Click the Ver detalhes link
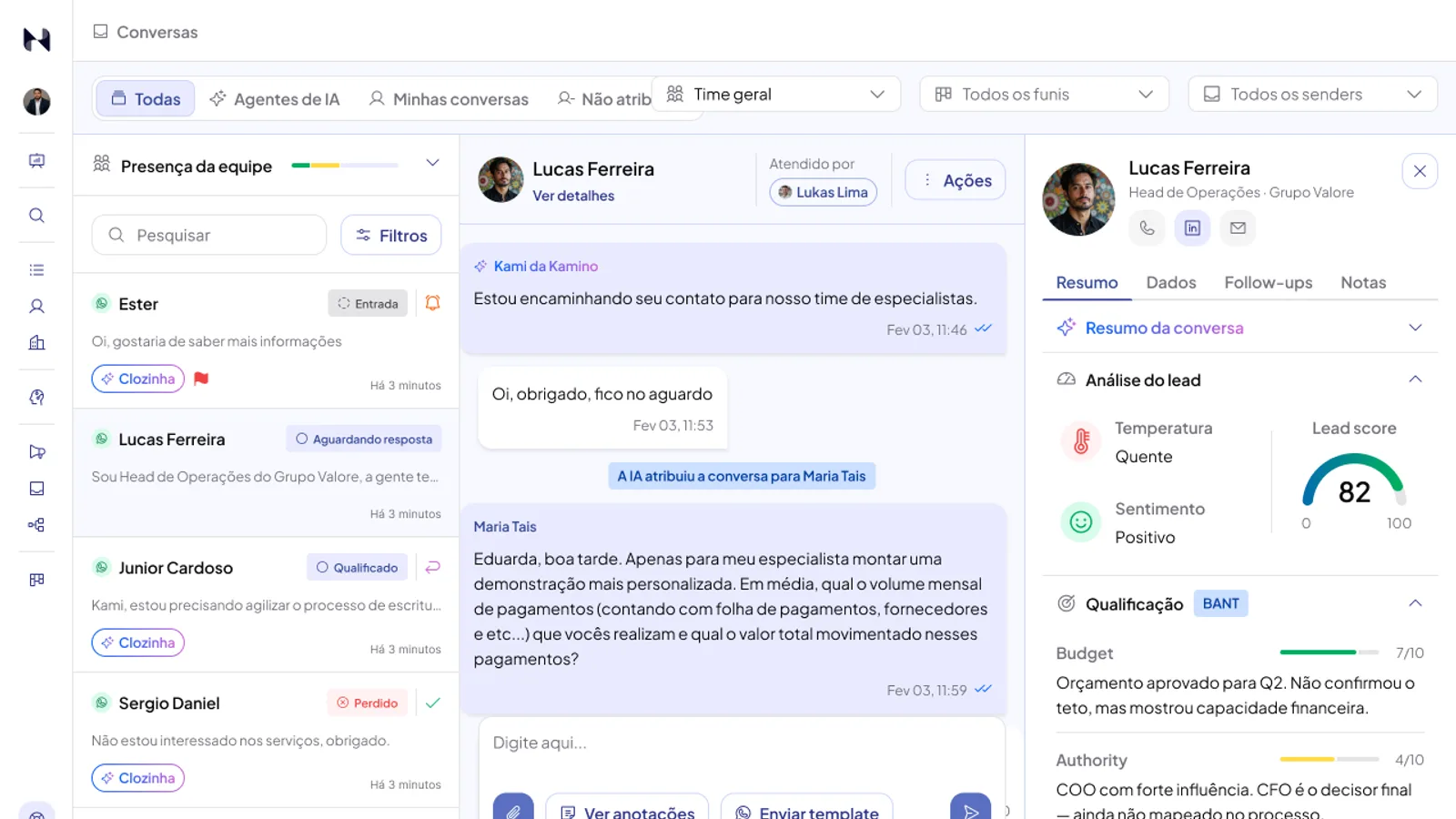 tap(573, 196)
